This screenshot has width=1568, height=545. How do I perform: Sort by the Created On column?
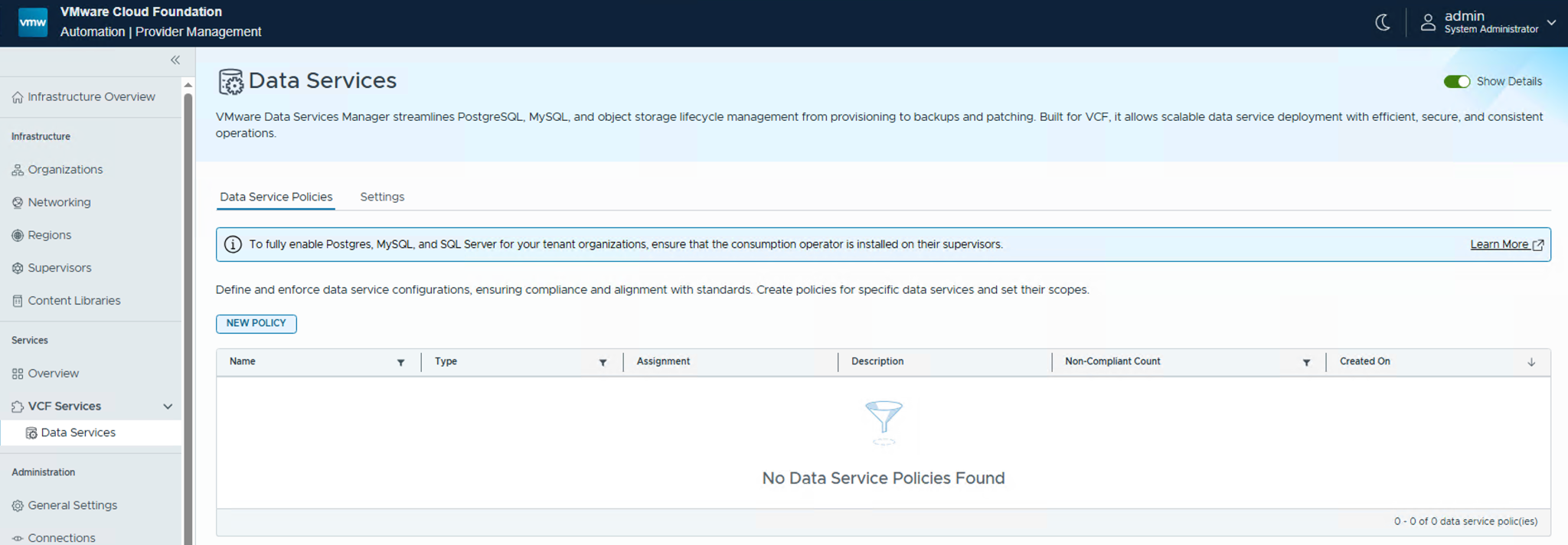(1364, 362)
